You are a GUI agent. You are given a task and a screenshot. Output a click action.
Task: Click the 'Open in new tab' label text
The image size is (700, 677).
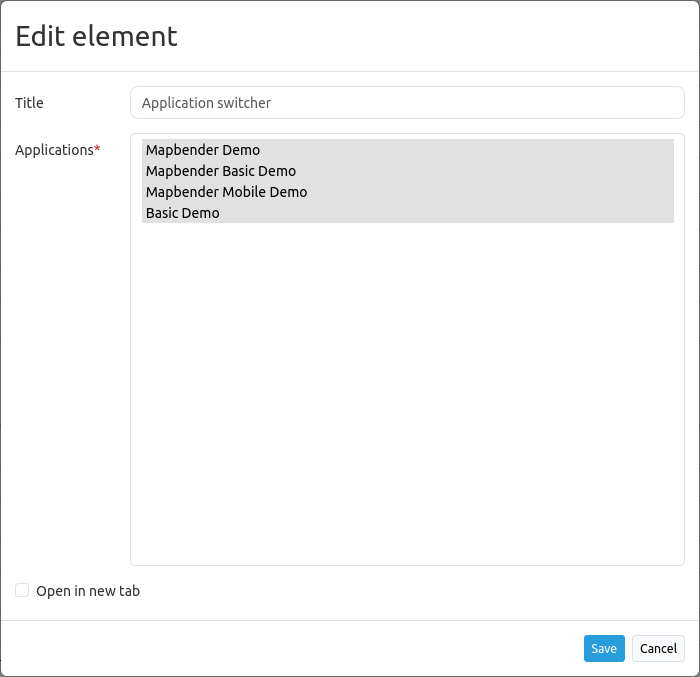[88, 591]
